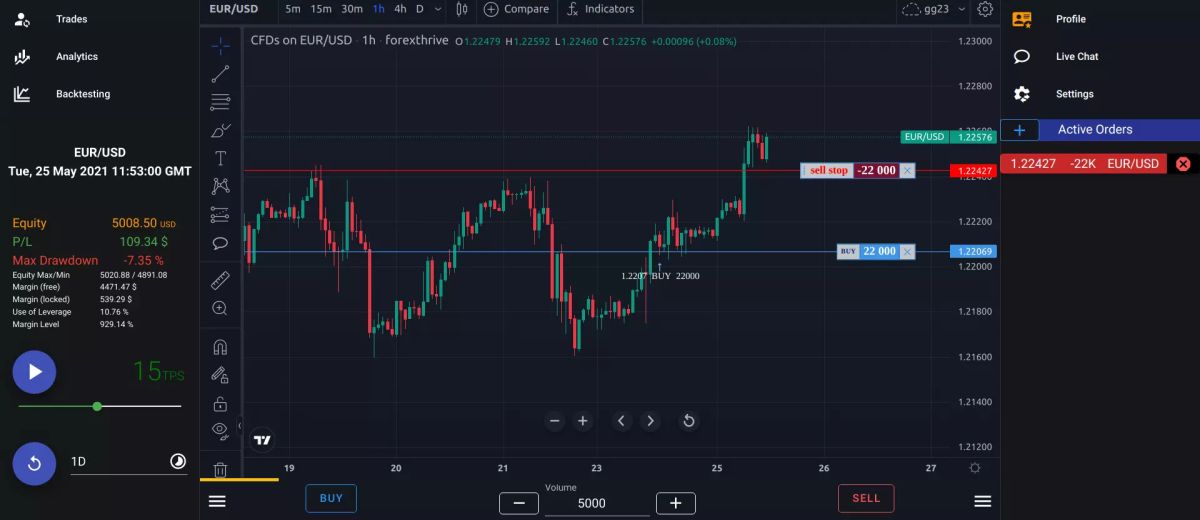Toggle magnet mode for drawings

(220, 347)
